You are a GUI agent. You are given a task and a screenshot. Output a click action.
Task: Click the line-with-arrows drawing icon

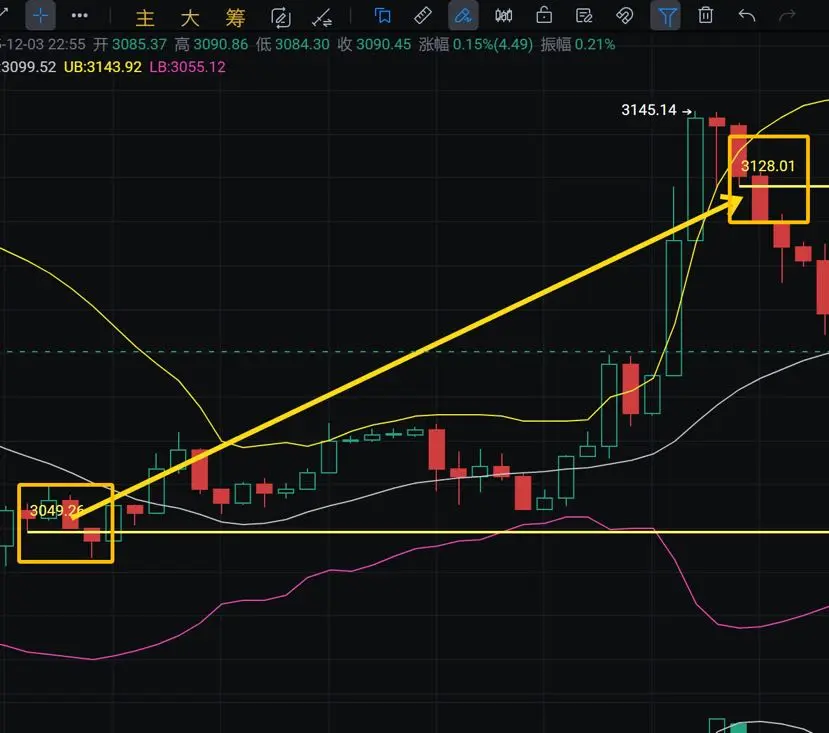pyautogui.click(x=322, y=17)
